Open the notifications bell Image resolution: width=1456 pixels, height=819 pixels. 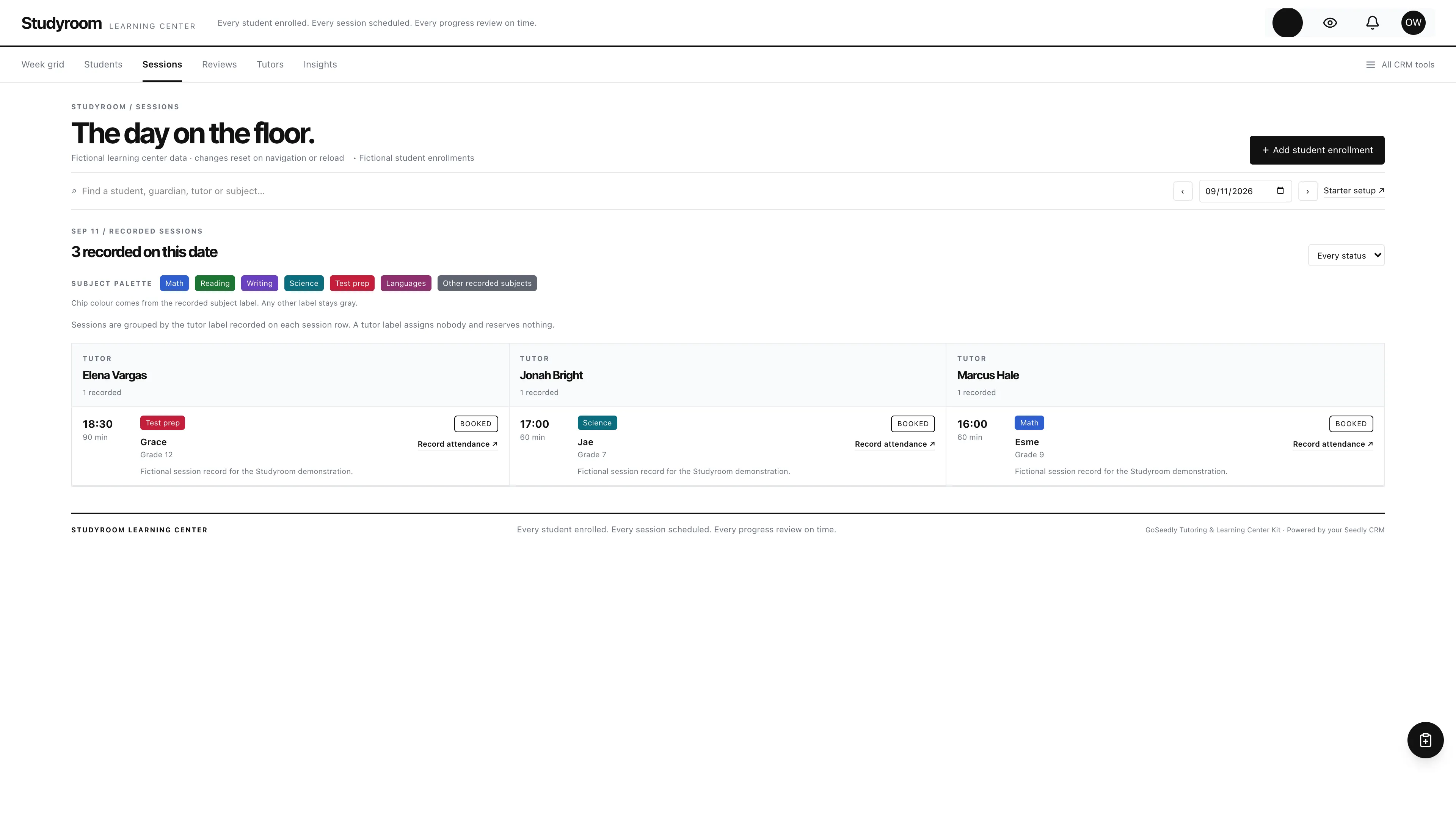(x=1372, y=23)
